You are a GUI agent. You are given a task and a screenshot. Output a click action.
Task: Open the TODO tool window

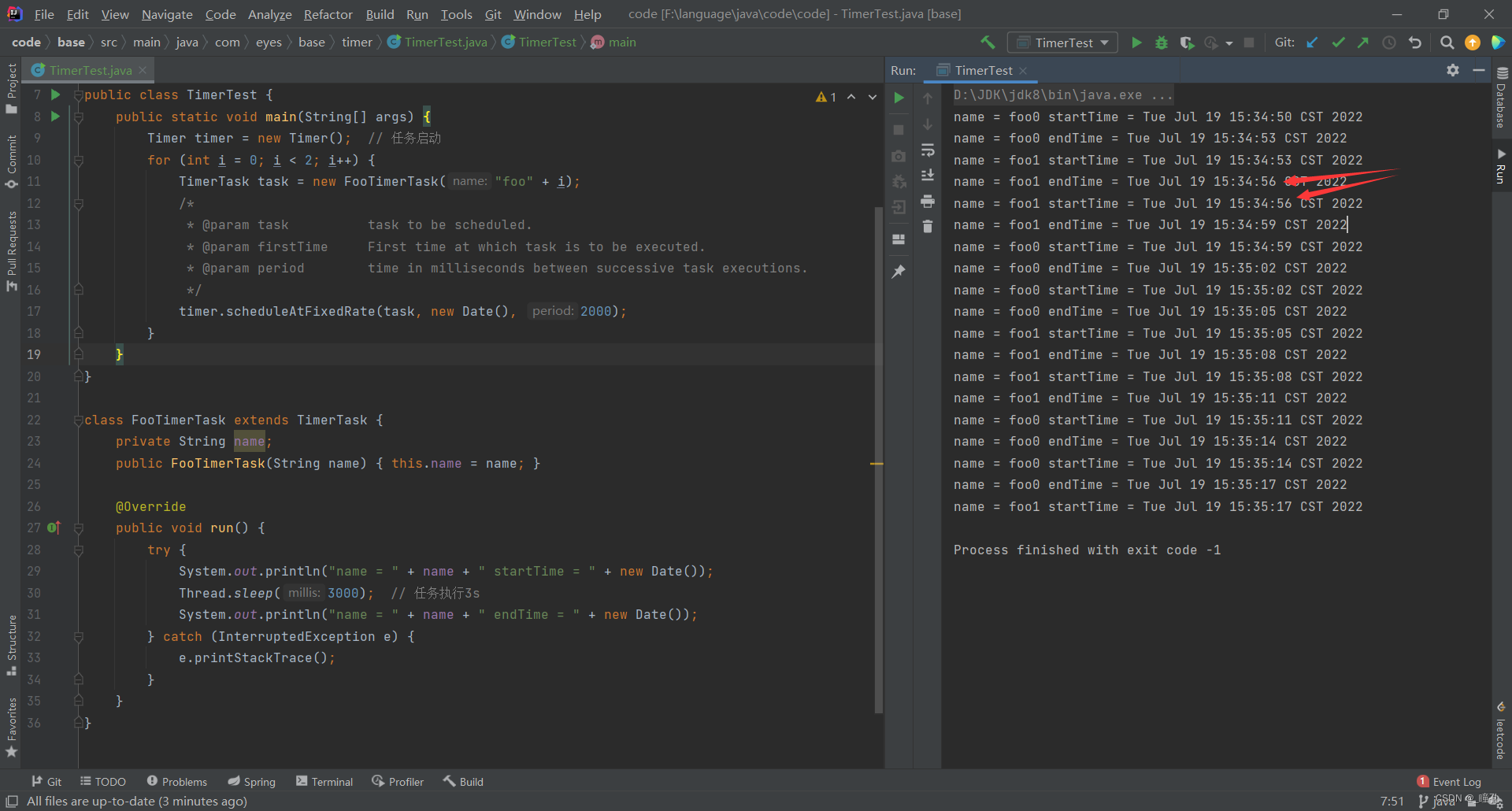[x=103, y=781]
